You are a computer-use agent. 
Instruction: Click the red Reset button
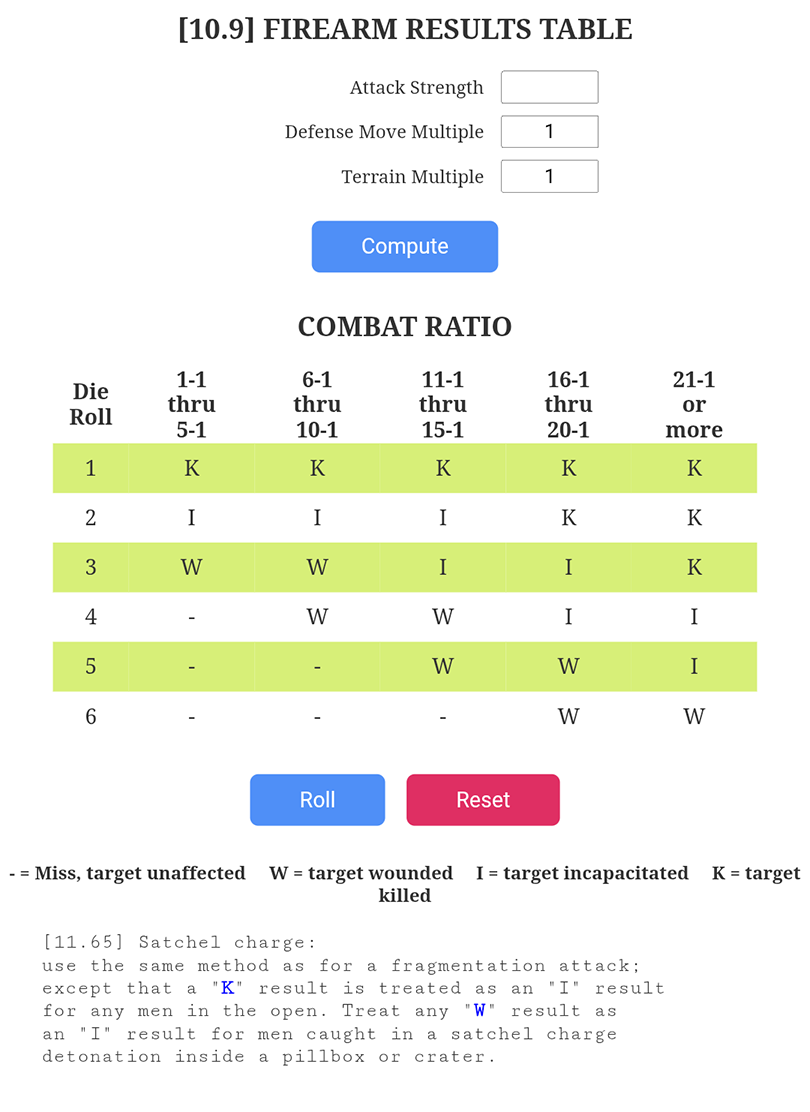[x=482, y=799]
